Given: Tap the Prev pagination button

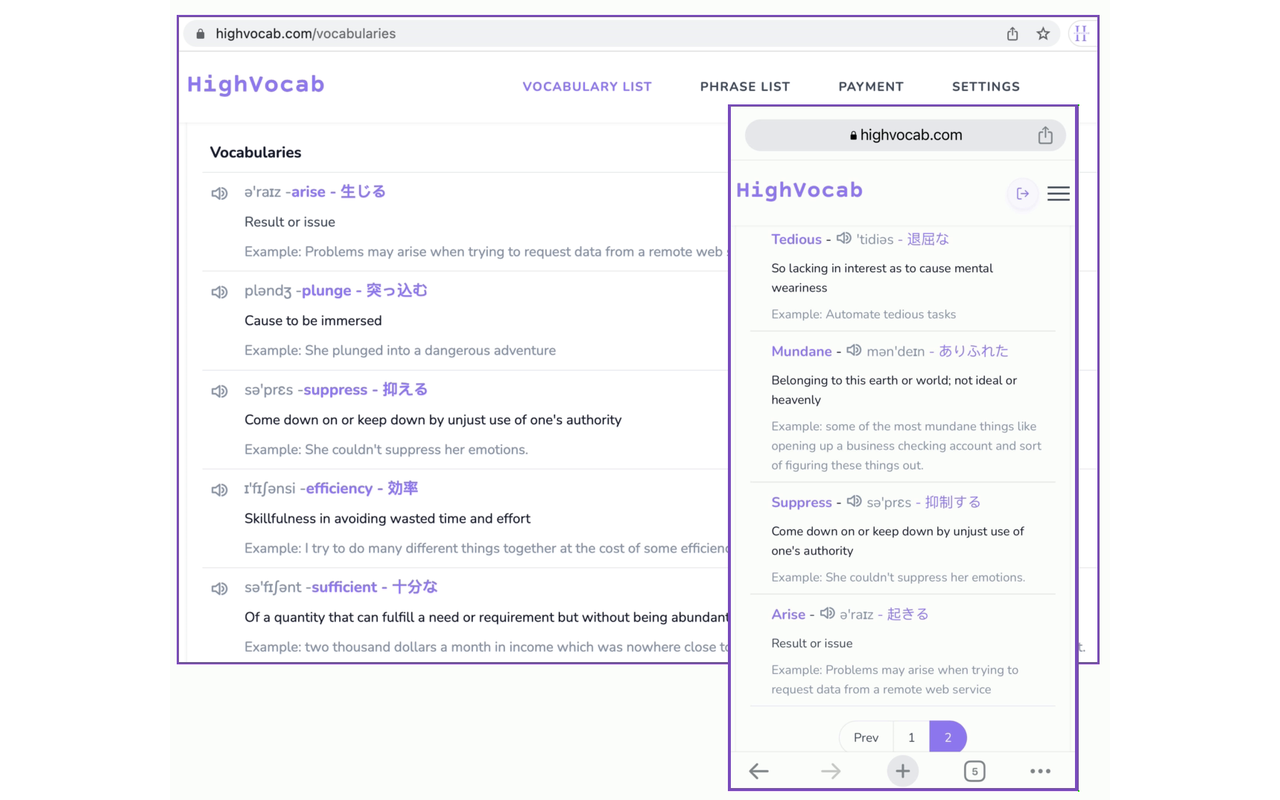Looking at the screenshot, I should [866, 738].
